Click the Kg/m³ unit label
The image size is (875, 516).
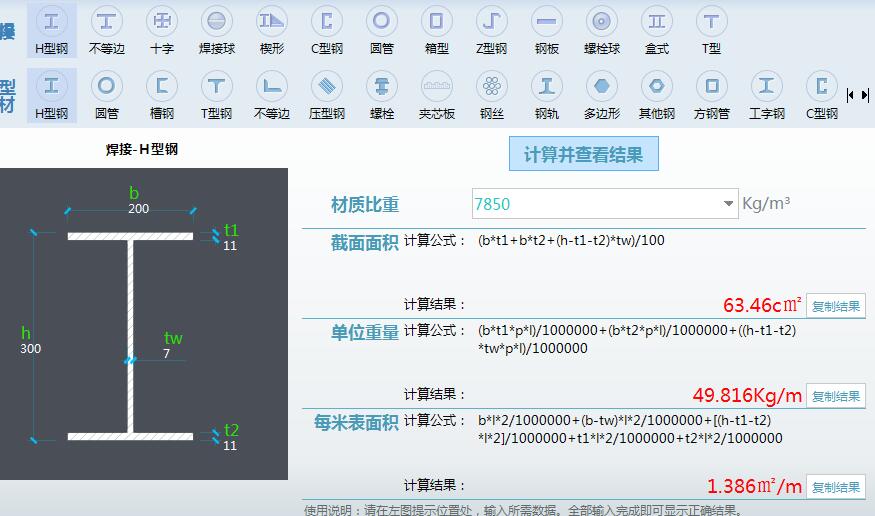[x=766, y=203]
